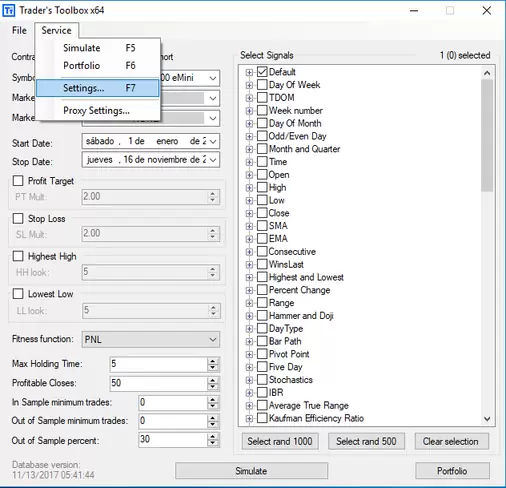Viewport: 506px width, 488px height.
Task: Increase In Sample minimum trades value
Action: pyautogui.click(x=213, y=399)
